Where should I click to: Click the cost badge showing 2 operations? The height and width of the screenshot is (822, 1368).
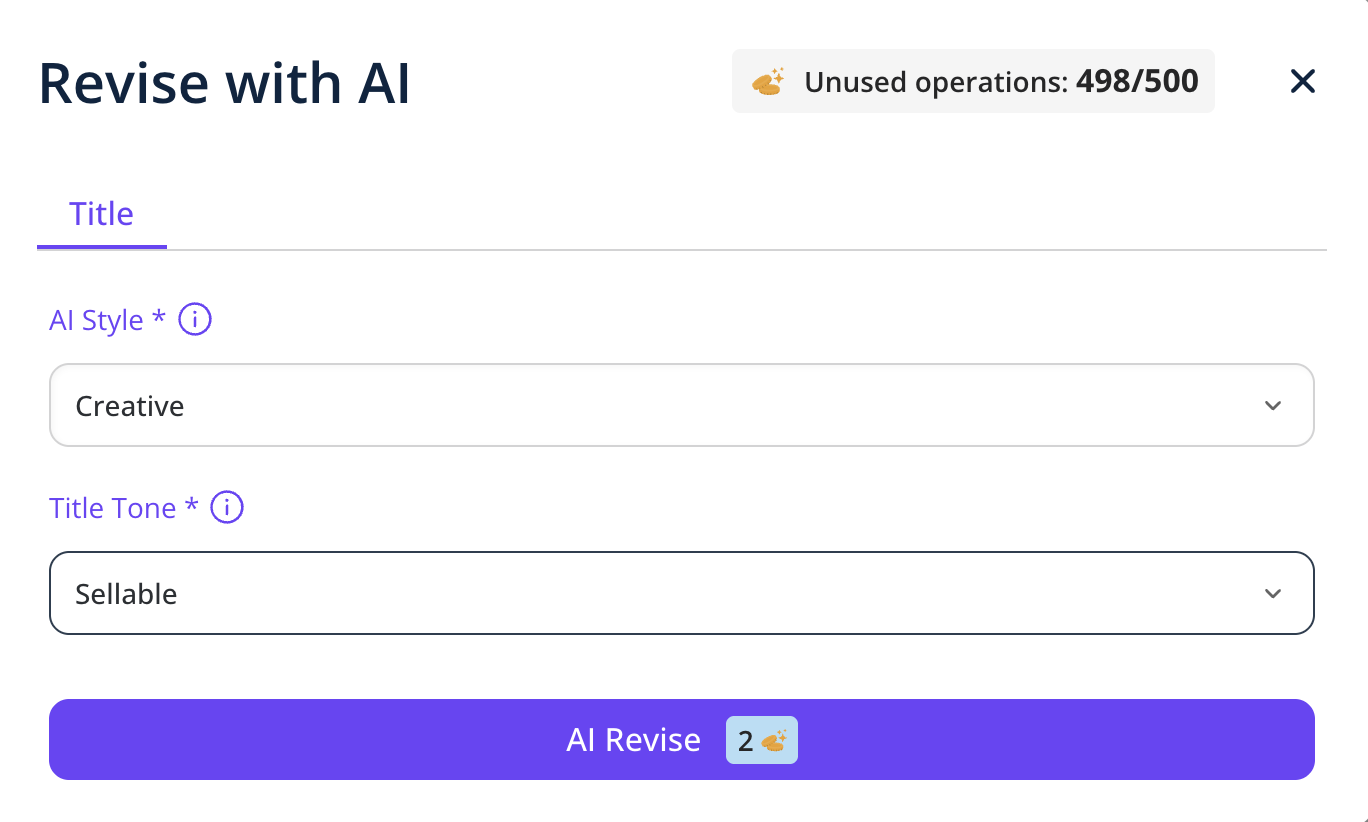tap(761, 741)
